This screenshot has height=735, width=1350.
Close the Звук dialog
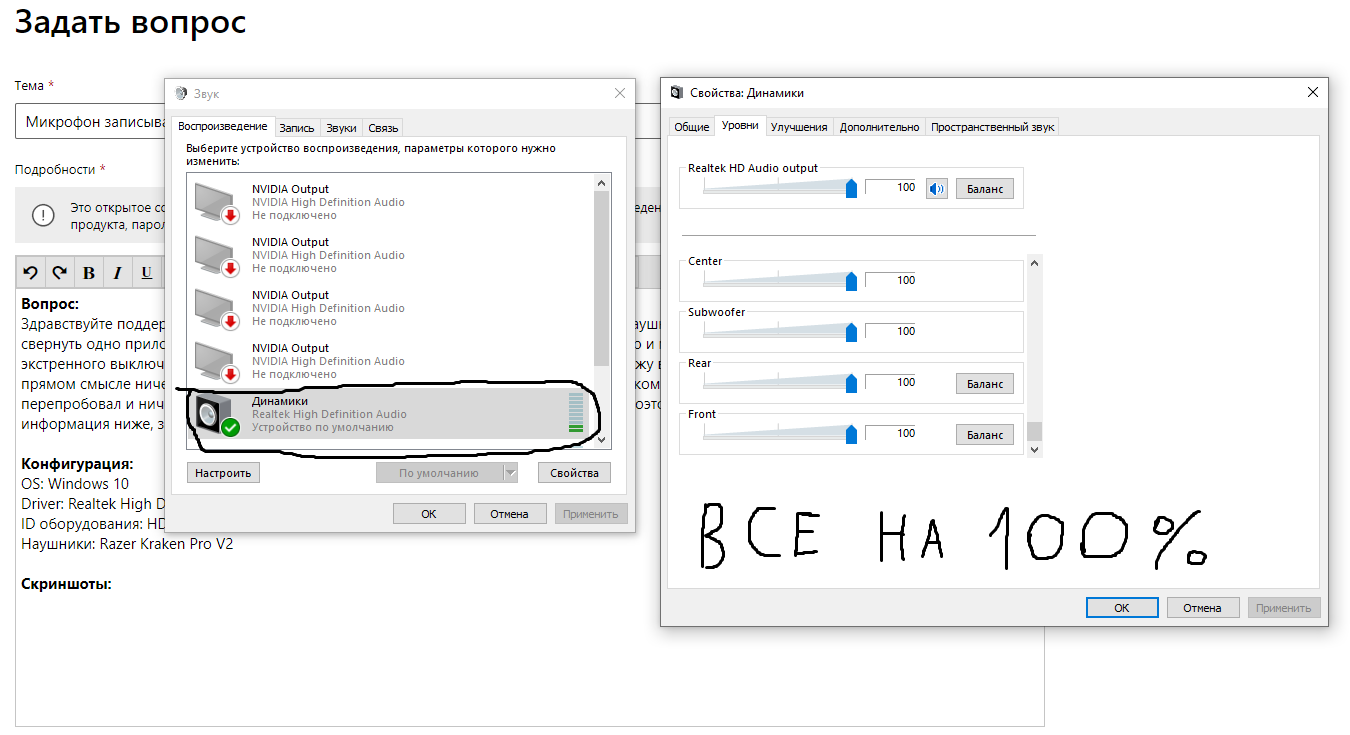point(620,93)
